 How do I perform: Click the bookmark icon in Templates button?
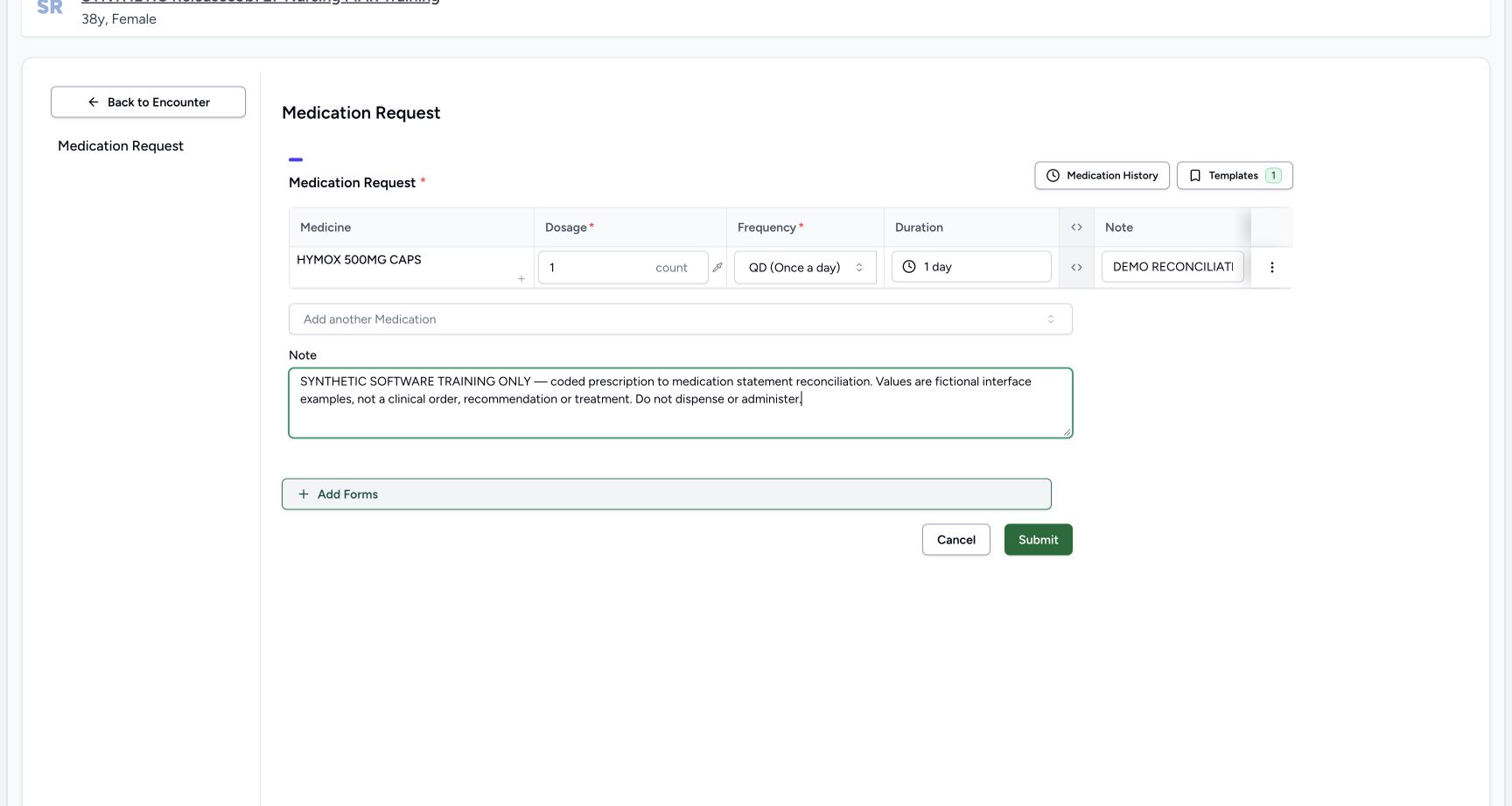click(1194, 176)
